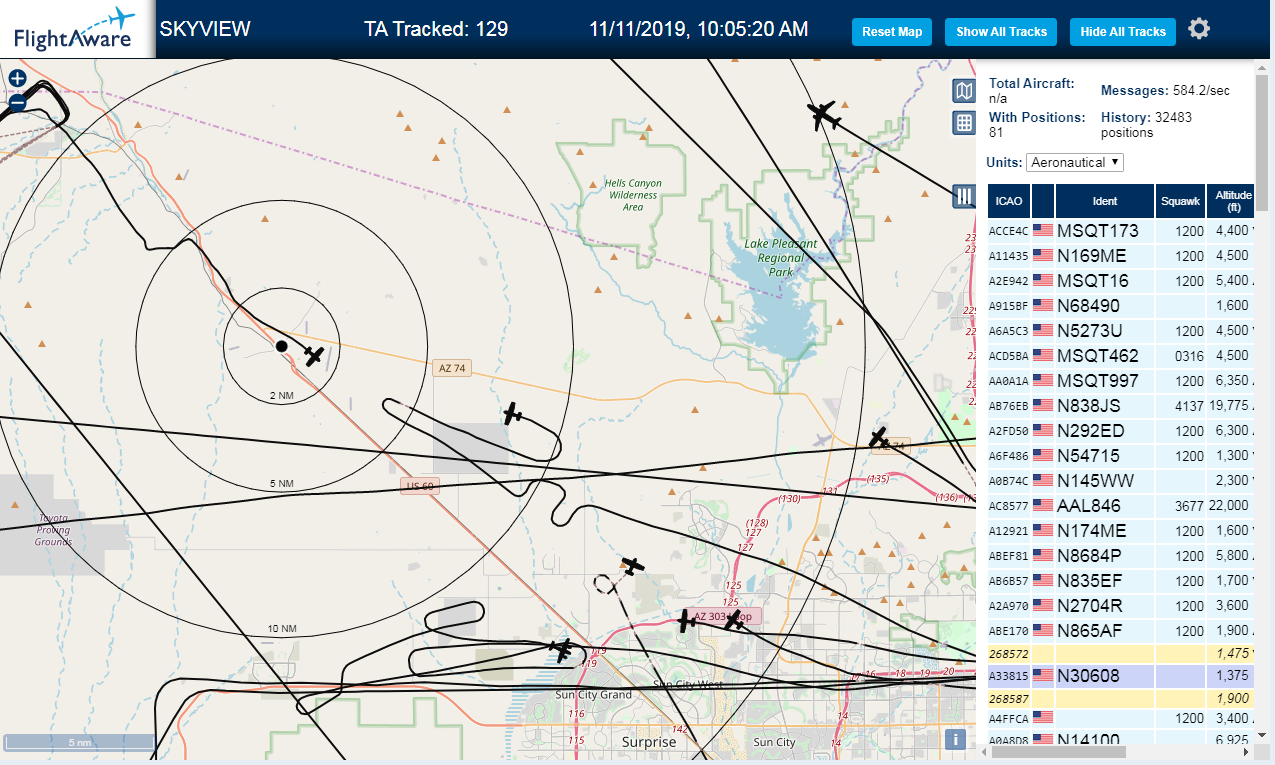Select the MSQT173 aircraft row
The image size is (1275, 765).
pos(1121,231)
